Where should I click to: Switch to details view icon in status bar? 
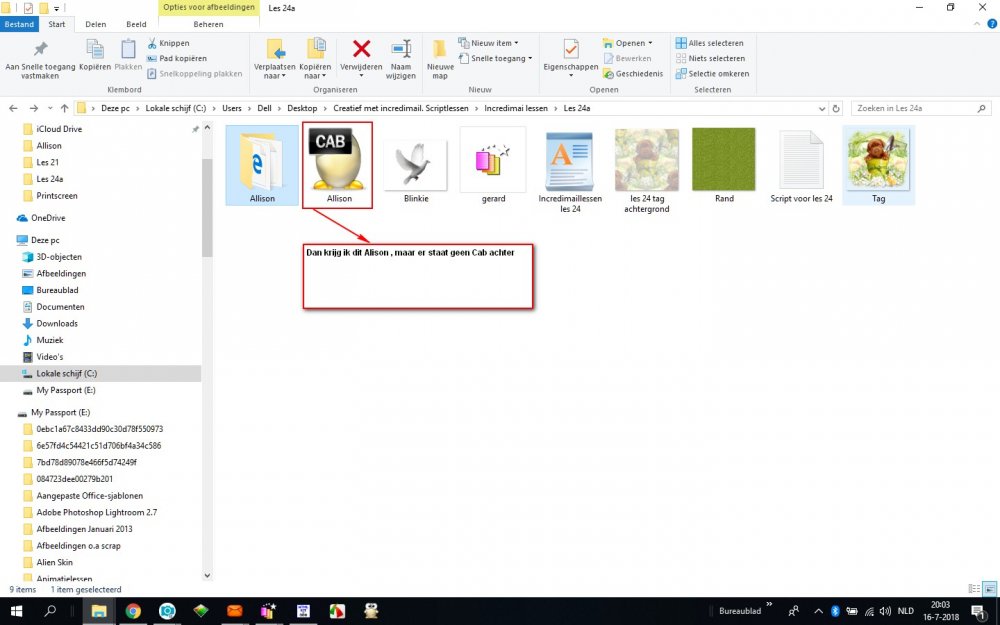(x=974, y=589)
